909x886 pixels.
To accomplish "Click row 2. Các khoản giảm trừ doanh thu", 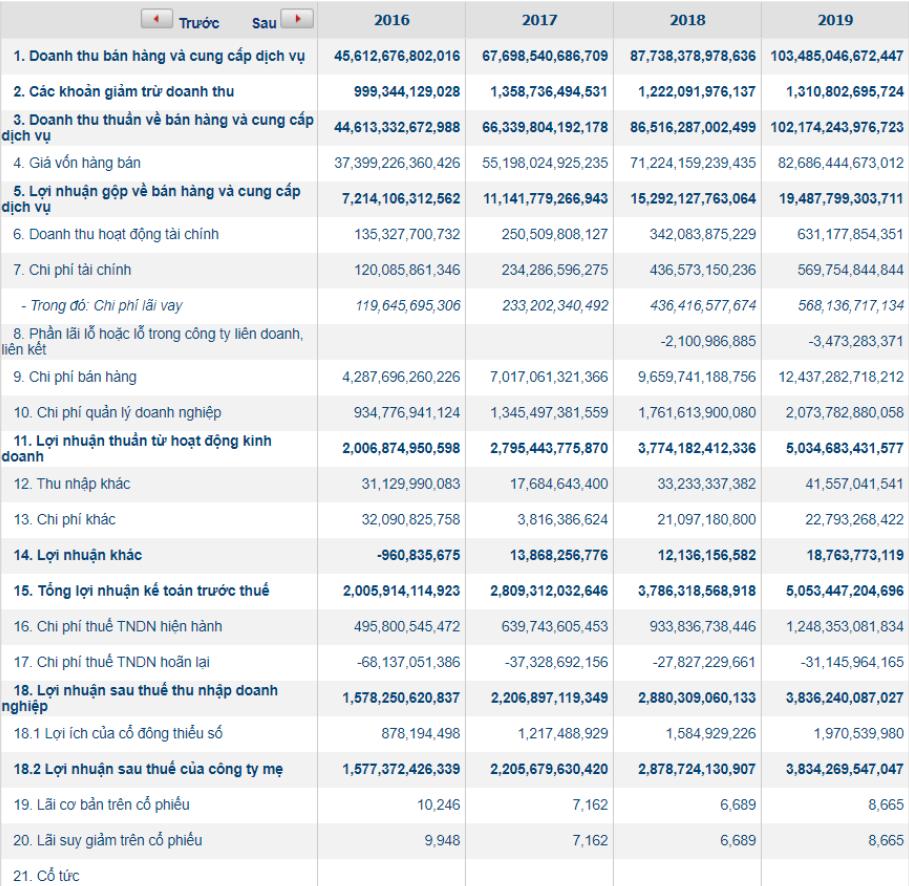I will pyautogui.click(x=454, y=92).
